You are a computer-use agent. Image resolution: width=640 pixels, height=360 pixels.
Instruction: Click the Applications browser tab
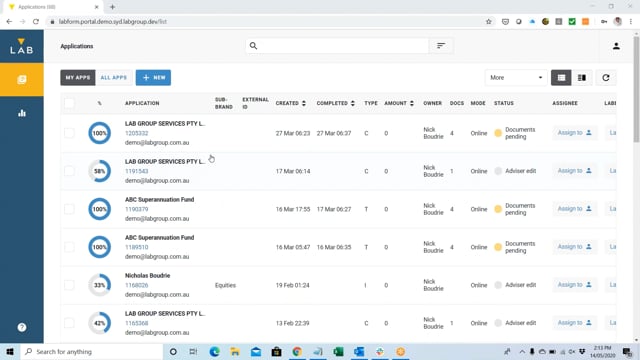coord(53,7)
